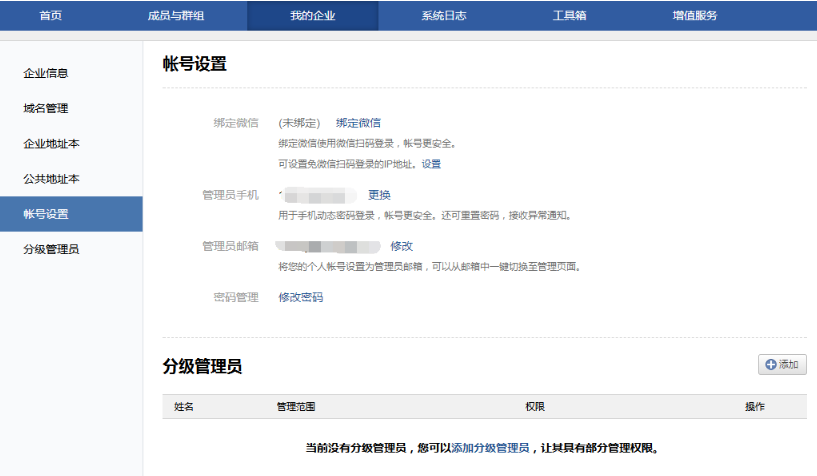
Task: Click the 绑定微信 link
Action: coord(358,123)
